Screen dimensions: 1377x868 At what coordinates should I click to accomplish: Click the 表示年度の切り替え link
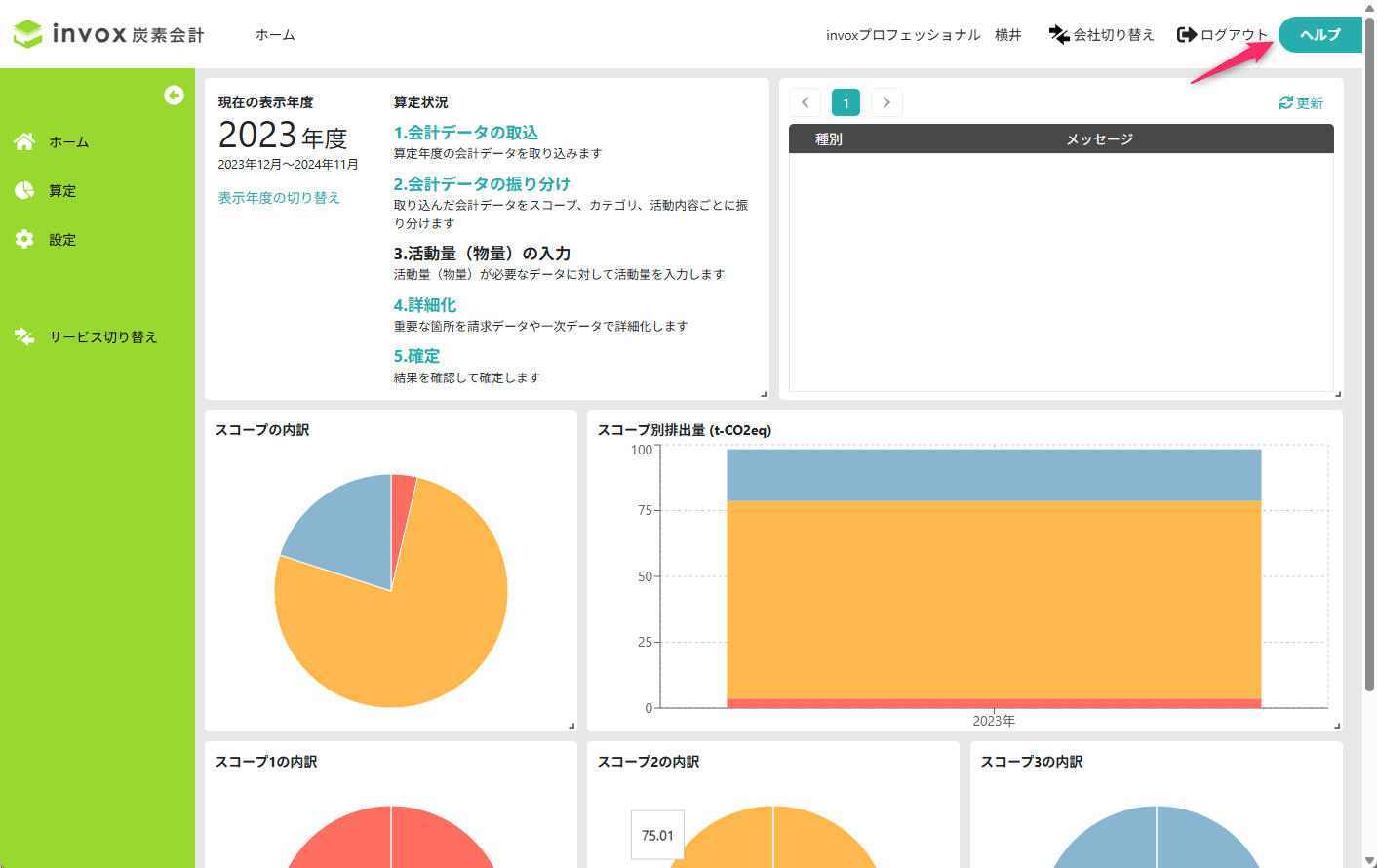[x=278, y=197]
